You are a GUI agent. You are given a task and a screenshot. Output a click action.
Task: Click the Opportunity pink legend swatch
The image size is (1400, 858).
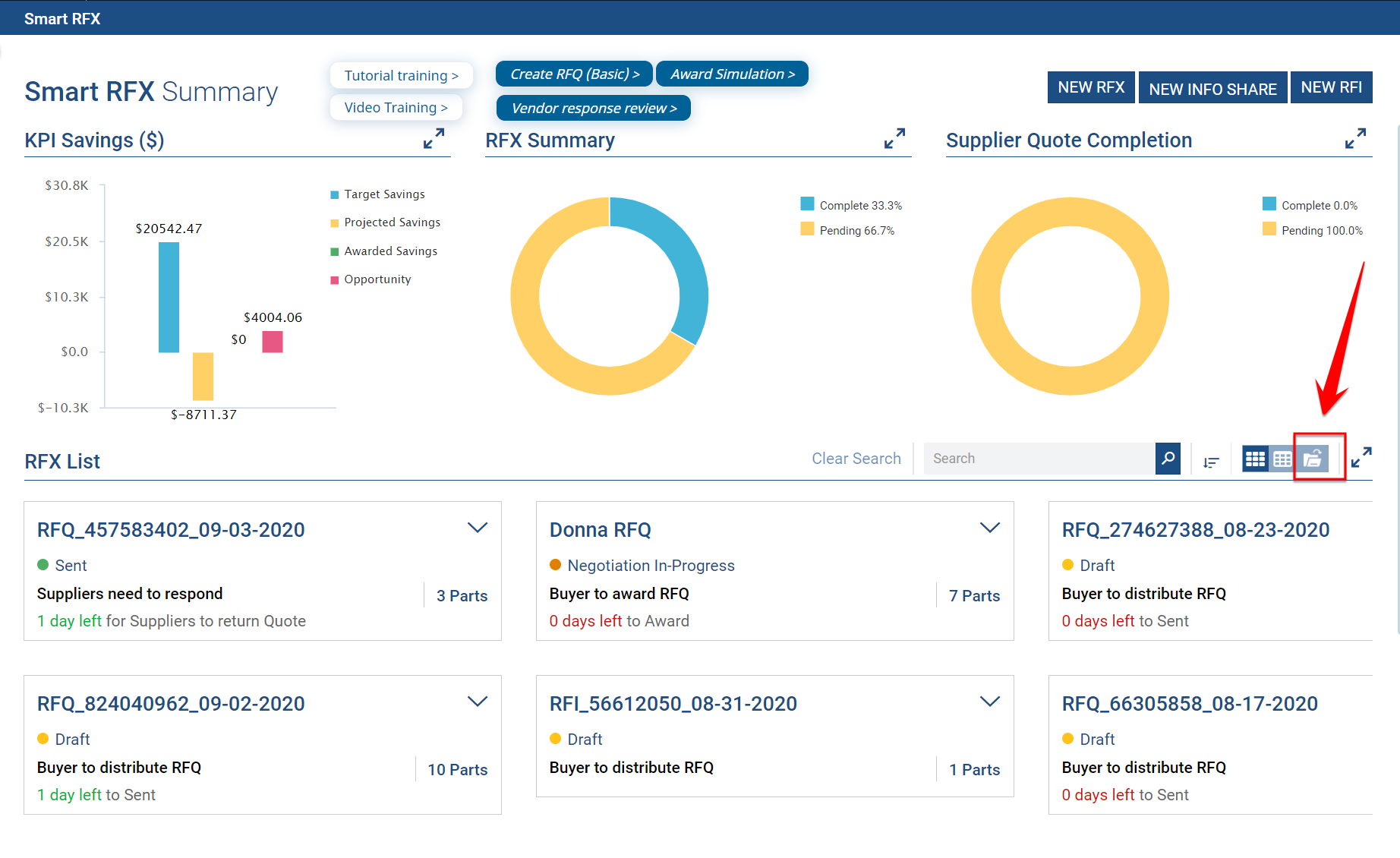pyautogui.click(x=334, y=280)
